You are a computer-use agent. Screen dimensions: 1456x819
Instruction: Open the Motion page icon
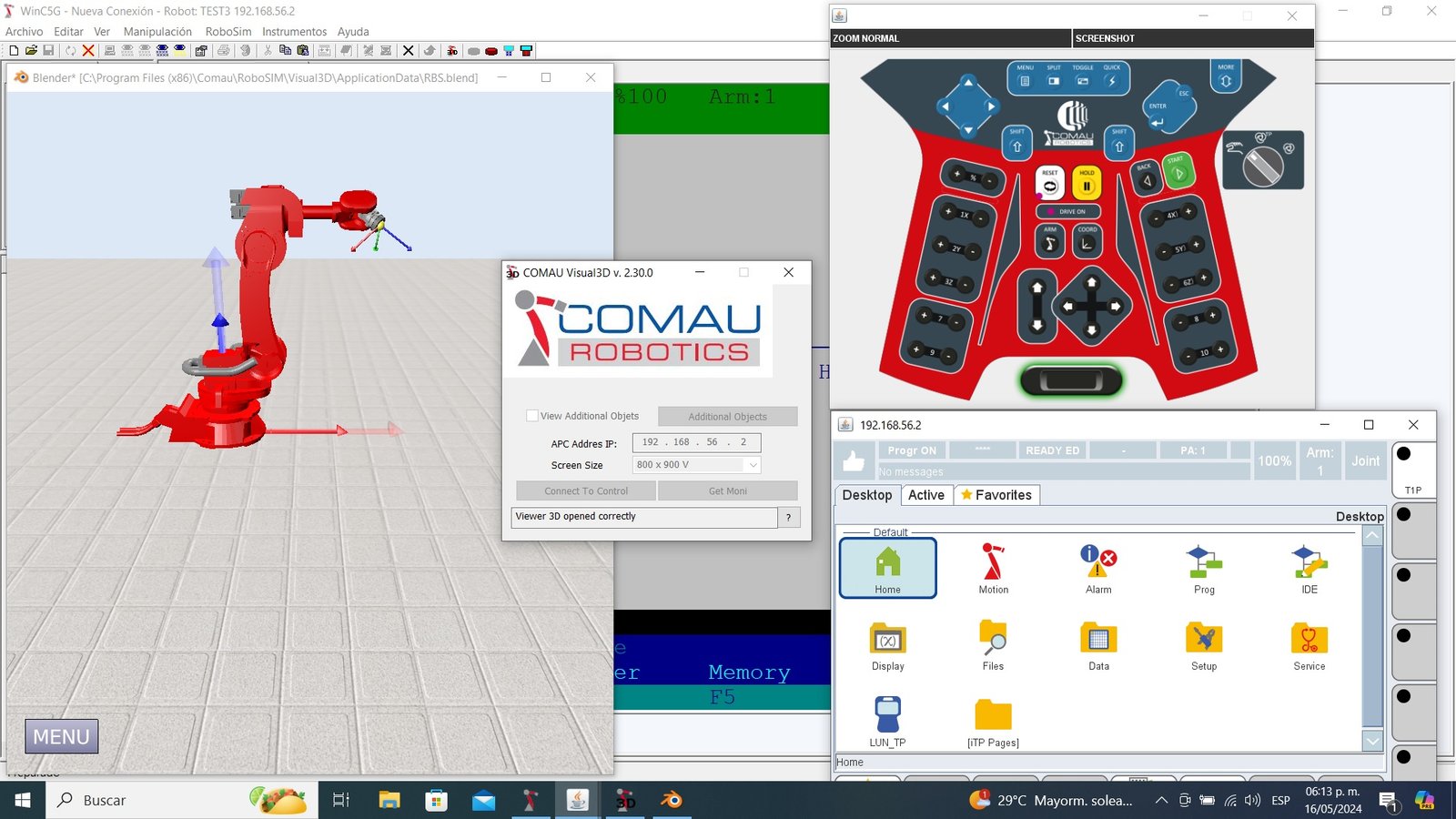click(993, 568)
